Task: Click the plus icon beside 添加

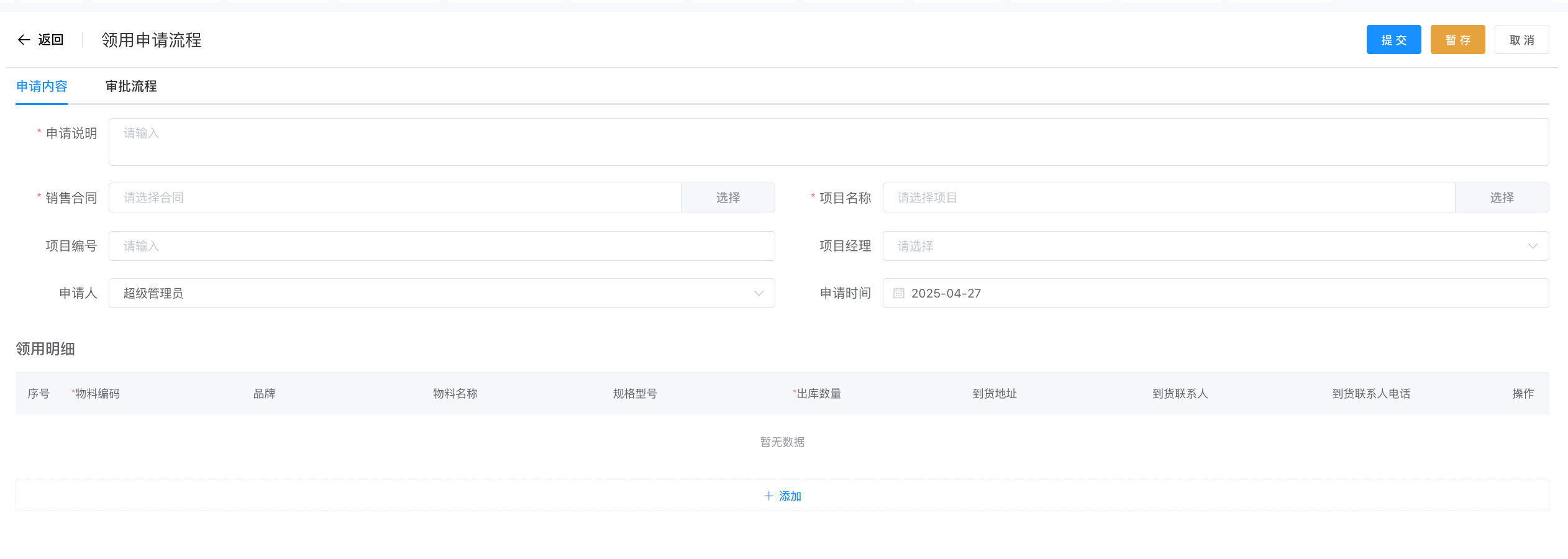Action: click(768, 496)
